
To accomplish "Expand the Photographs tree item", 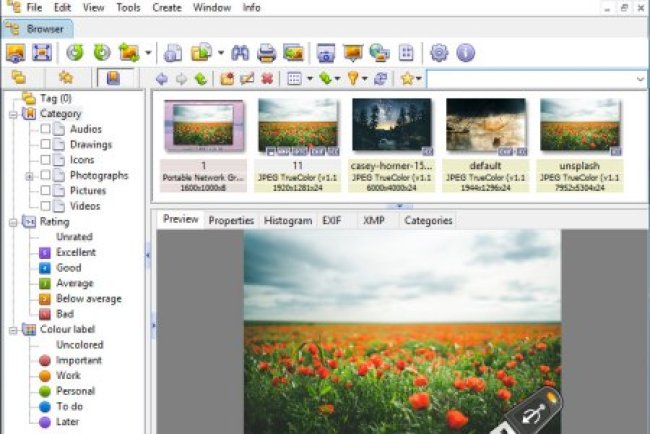I will click(30, 176).
